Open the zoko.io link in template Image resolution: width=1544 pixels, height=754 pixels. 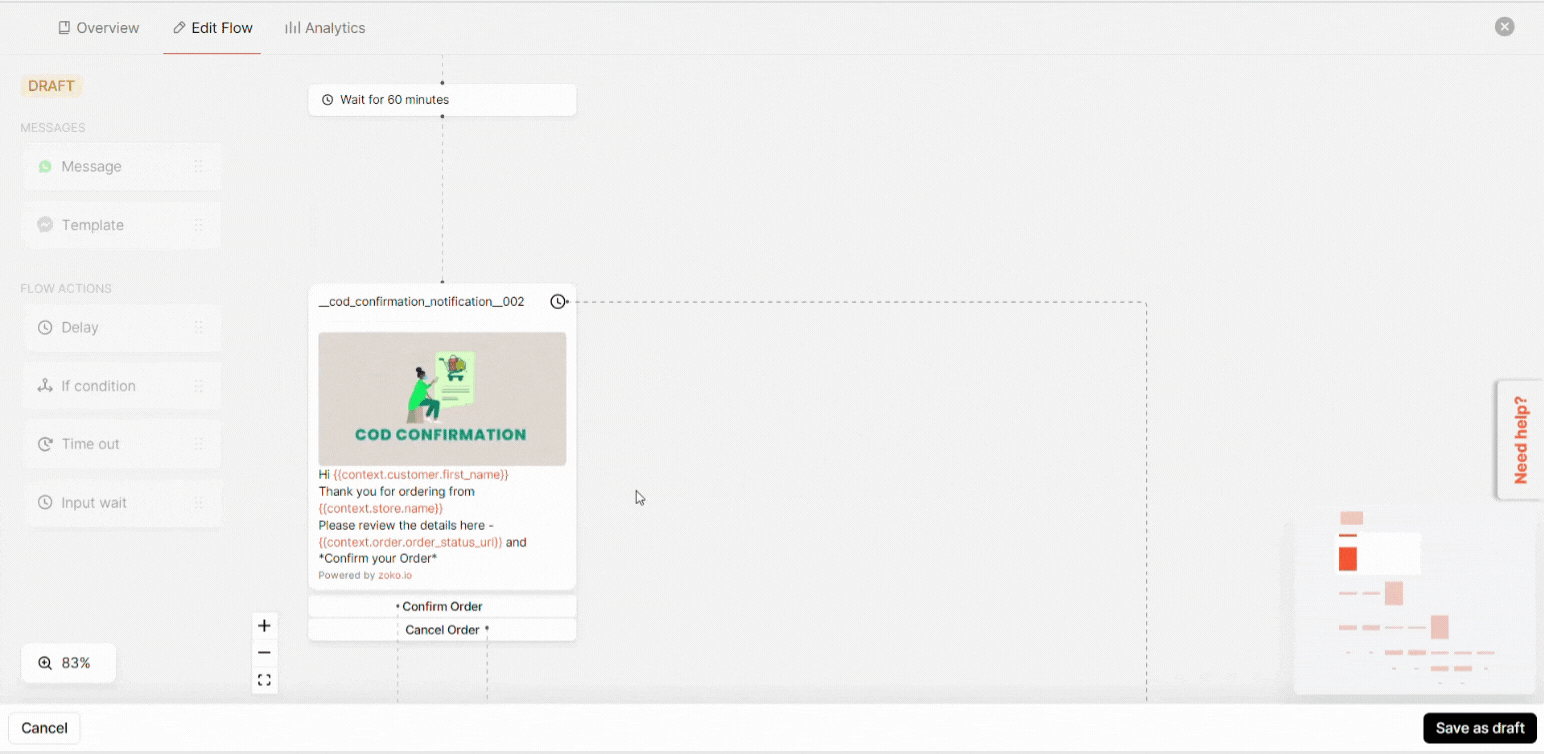395,575
